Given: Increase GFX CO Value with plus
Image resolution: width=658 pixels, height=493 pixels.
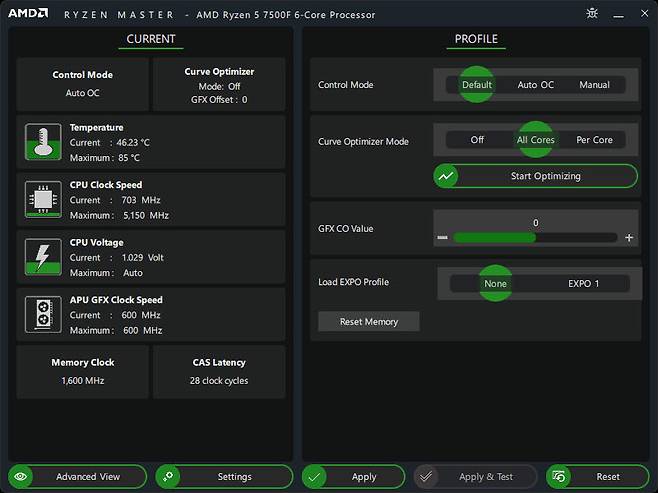Looking at the screenshot, I should coord(629,238).
